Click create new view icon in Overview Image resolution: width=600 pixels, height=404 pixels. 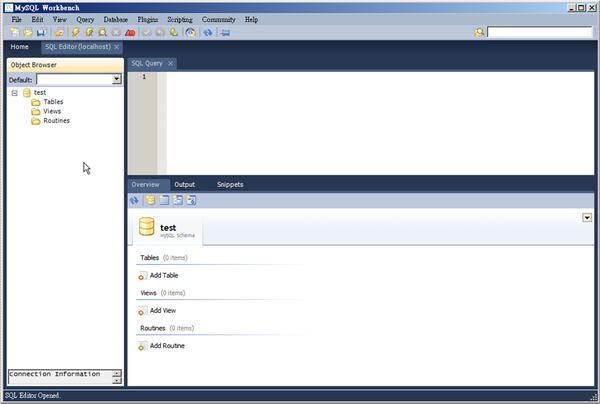coord(178,200)
